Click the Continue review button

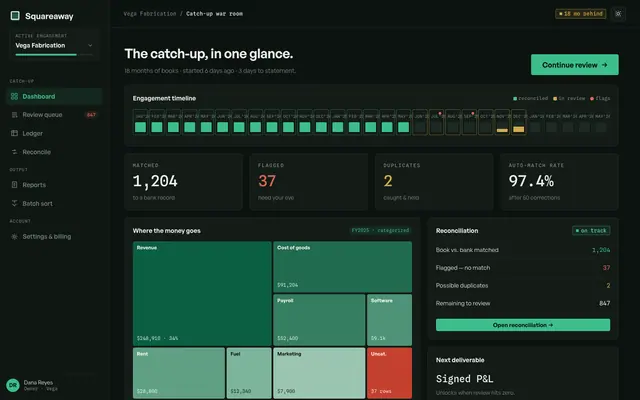(574, 64)
